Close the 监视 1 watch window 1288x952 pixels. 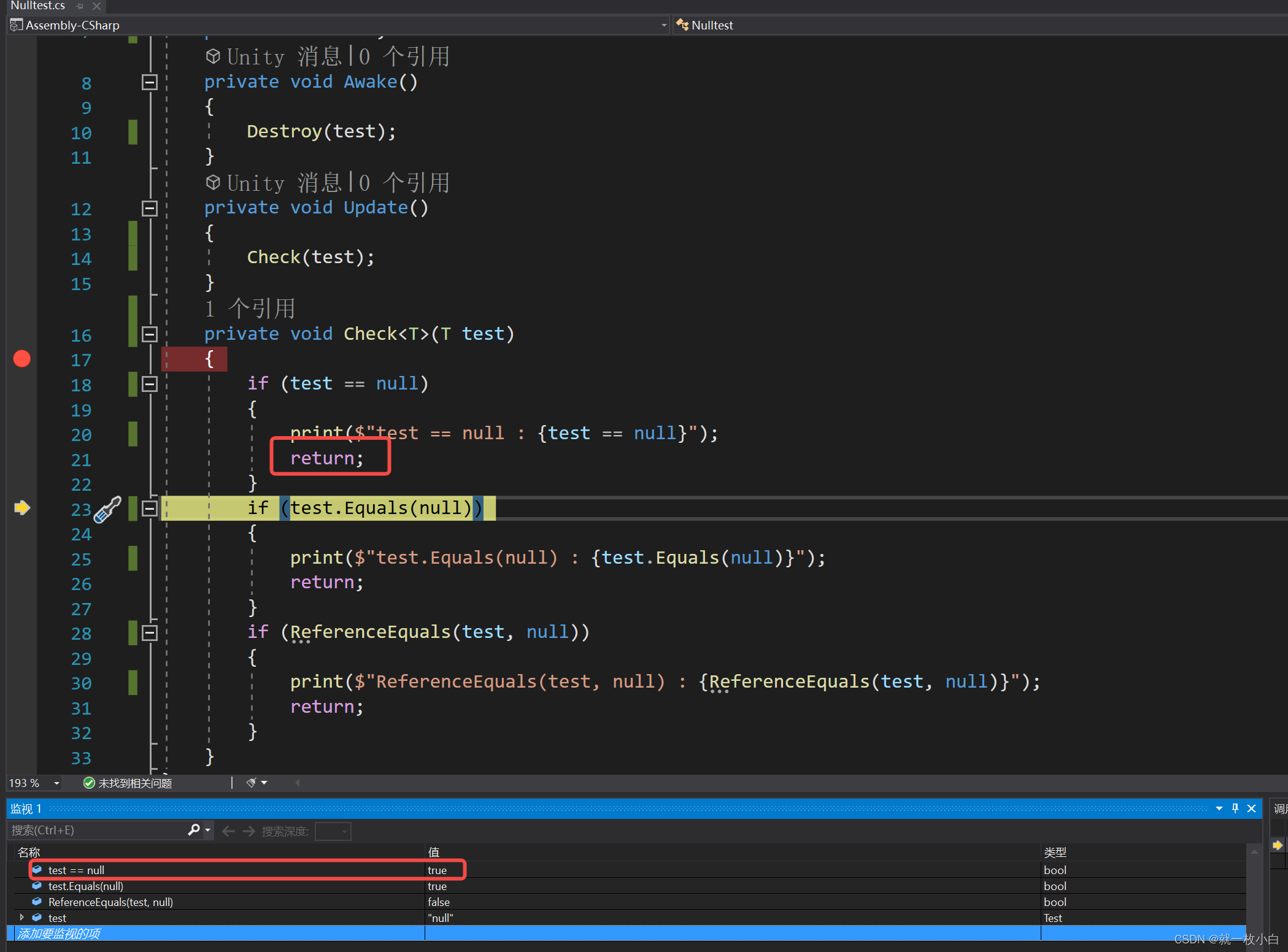(x=1252, y=808)
